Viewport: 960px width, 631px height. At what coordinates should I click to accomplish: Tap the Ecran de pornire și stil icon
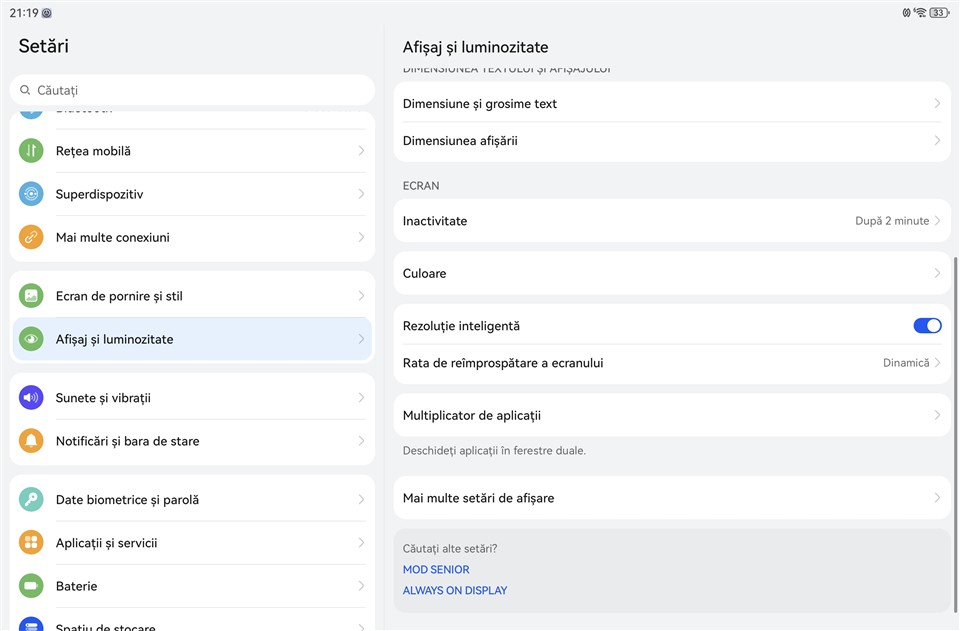(x=31, y=296)
